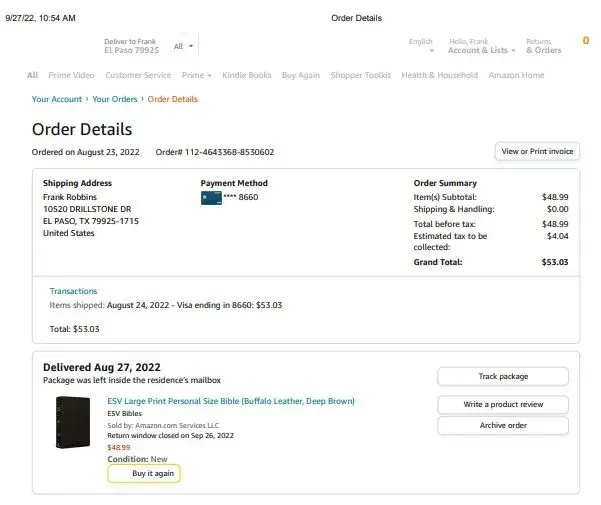Click the orange cart count icon
Image resolution: width=601 pixels, height=505 pixels.
point(585,41)
